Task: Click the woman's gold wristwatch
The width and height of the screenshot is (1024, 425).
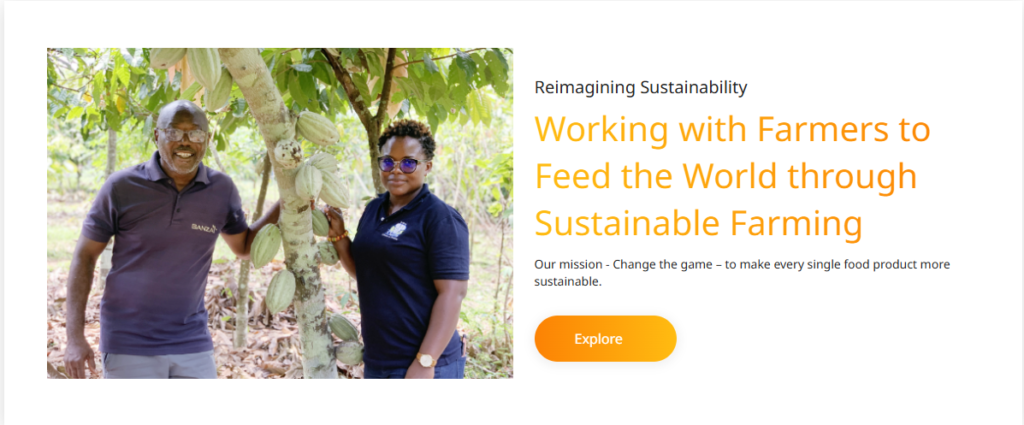Action: tap(427, 360)
